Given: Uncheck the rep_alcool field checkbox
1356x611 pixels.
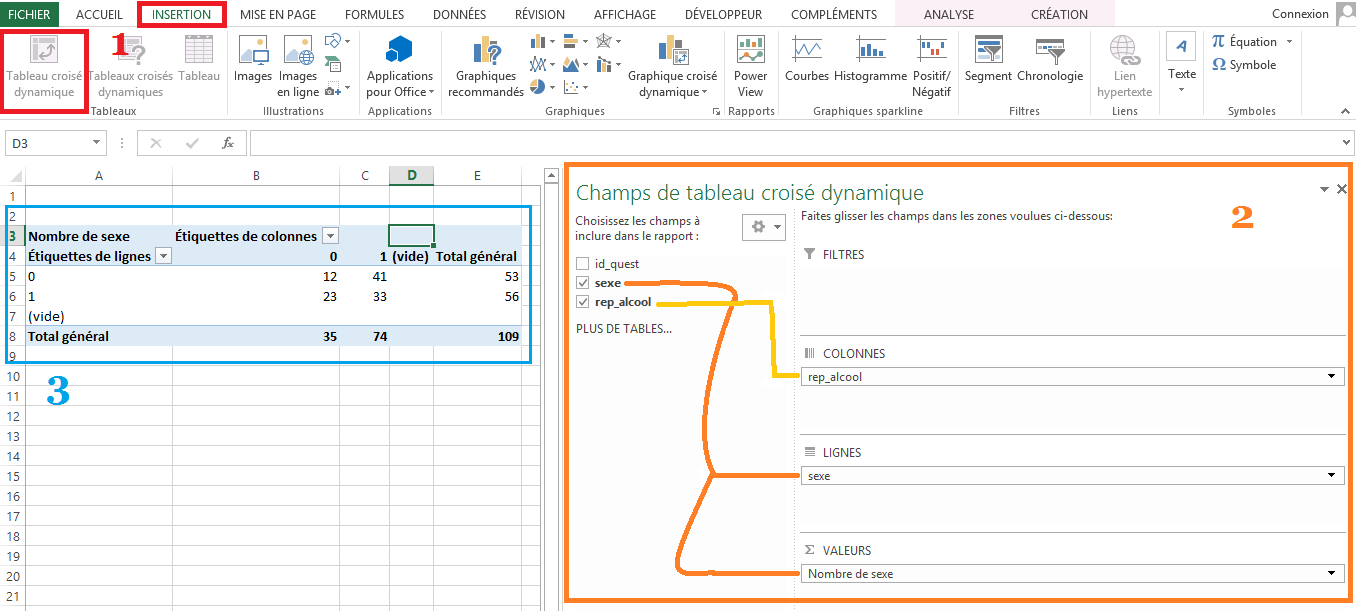Looking at the screenshot, I should [x=583, y=302].
